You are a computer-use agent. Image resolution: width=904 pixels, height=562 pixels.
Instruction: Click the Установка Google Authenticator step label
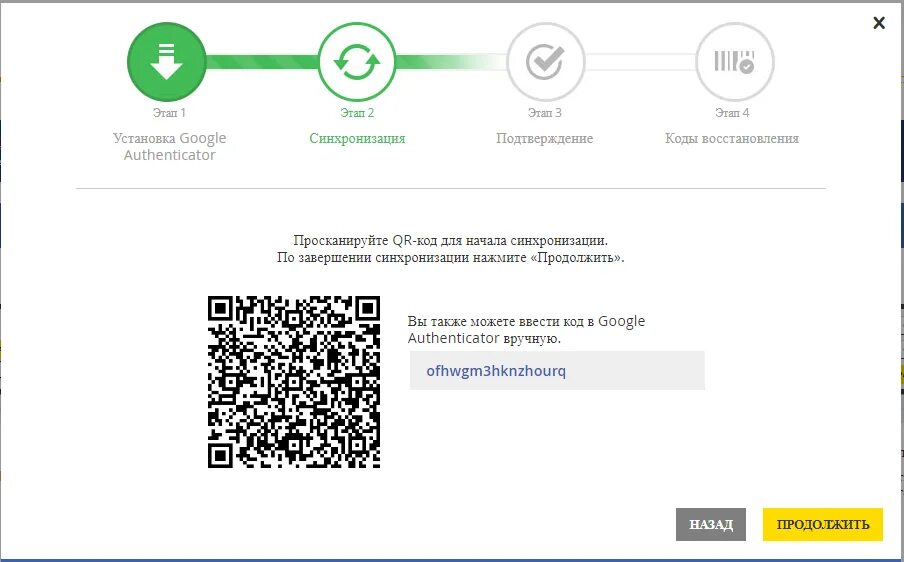(x=170, y=146)
